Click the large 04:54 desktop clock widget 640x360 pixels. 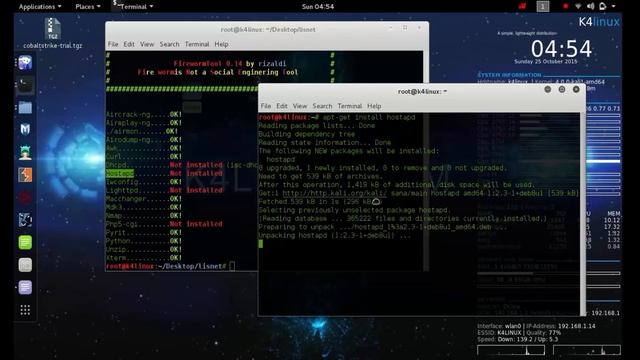pos(561,49)
